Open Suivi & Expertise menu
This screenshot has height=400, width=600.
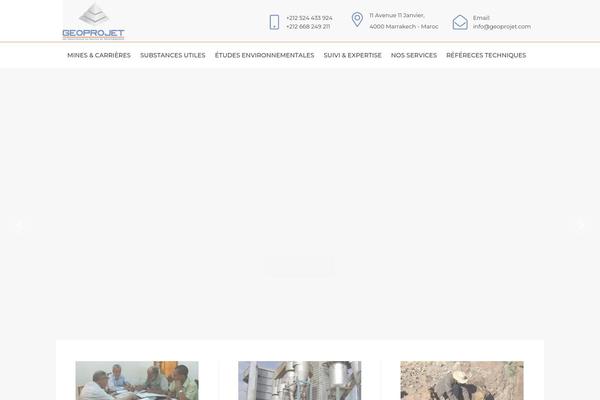352,55
